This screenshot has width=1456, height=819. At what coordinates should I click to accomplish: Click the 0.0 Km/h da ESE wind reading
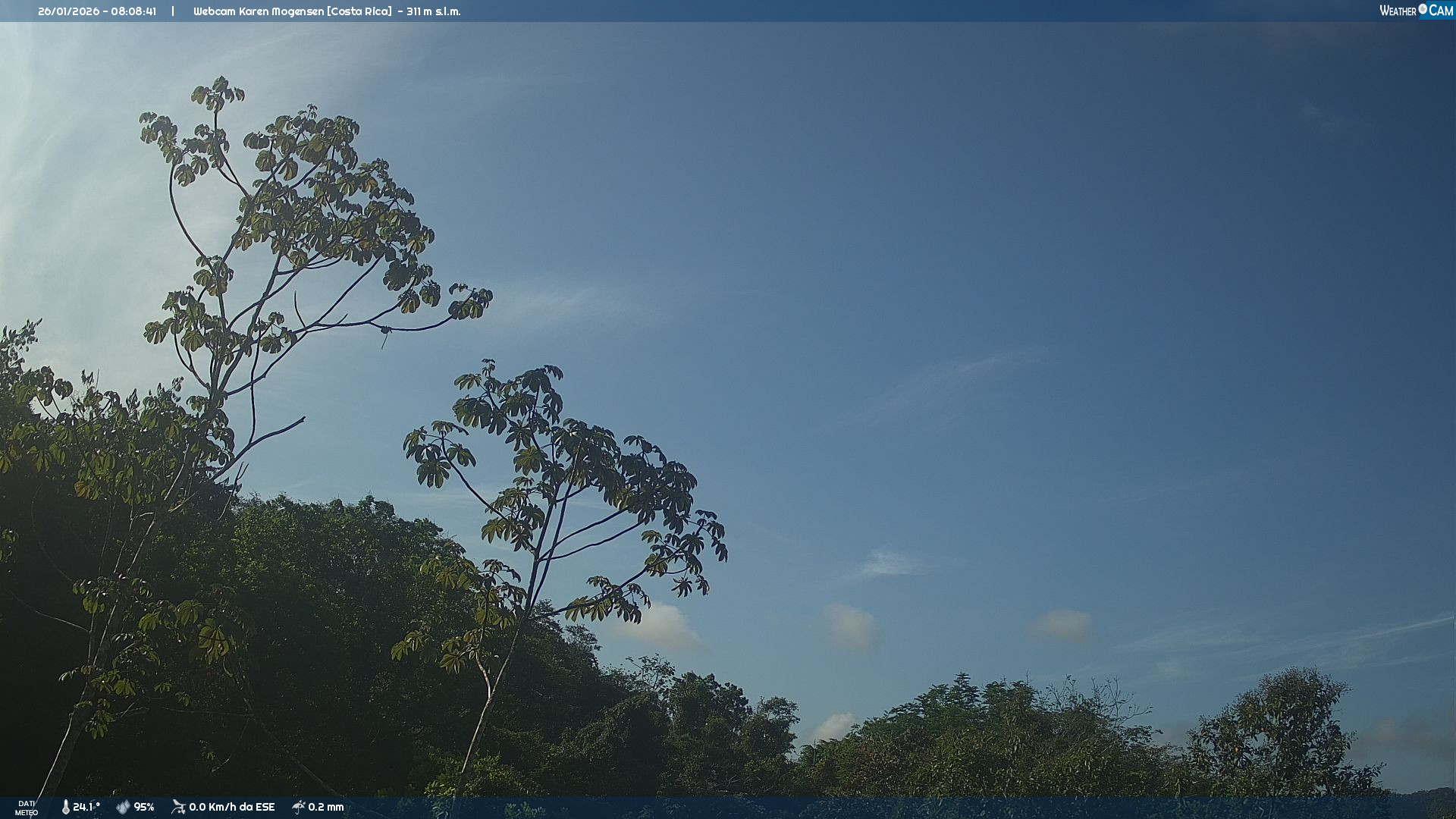[x=231, y=807]
